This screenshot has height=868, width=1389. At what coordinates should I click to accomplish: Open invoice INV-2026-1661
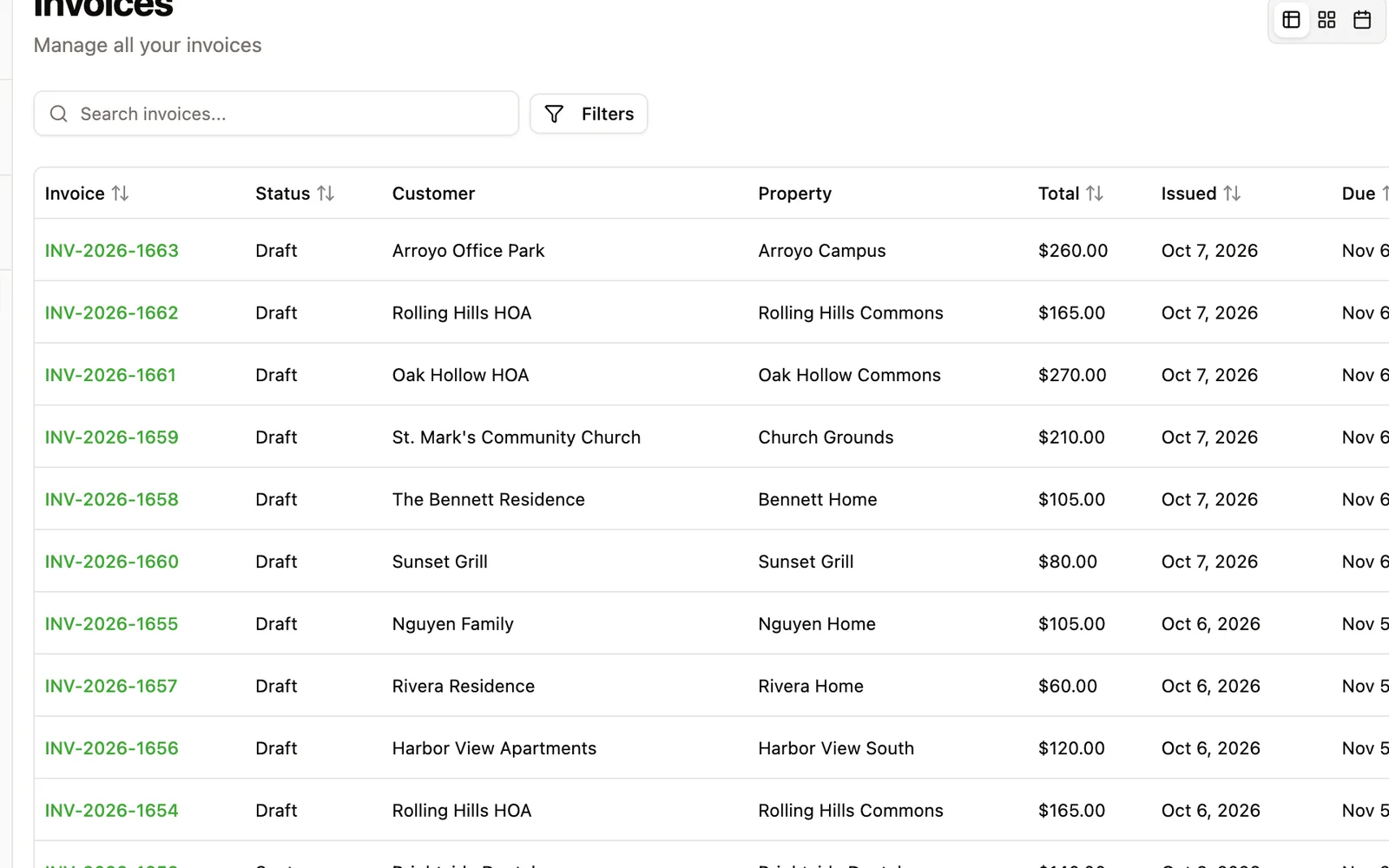[110, 375]
